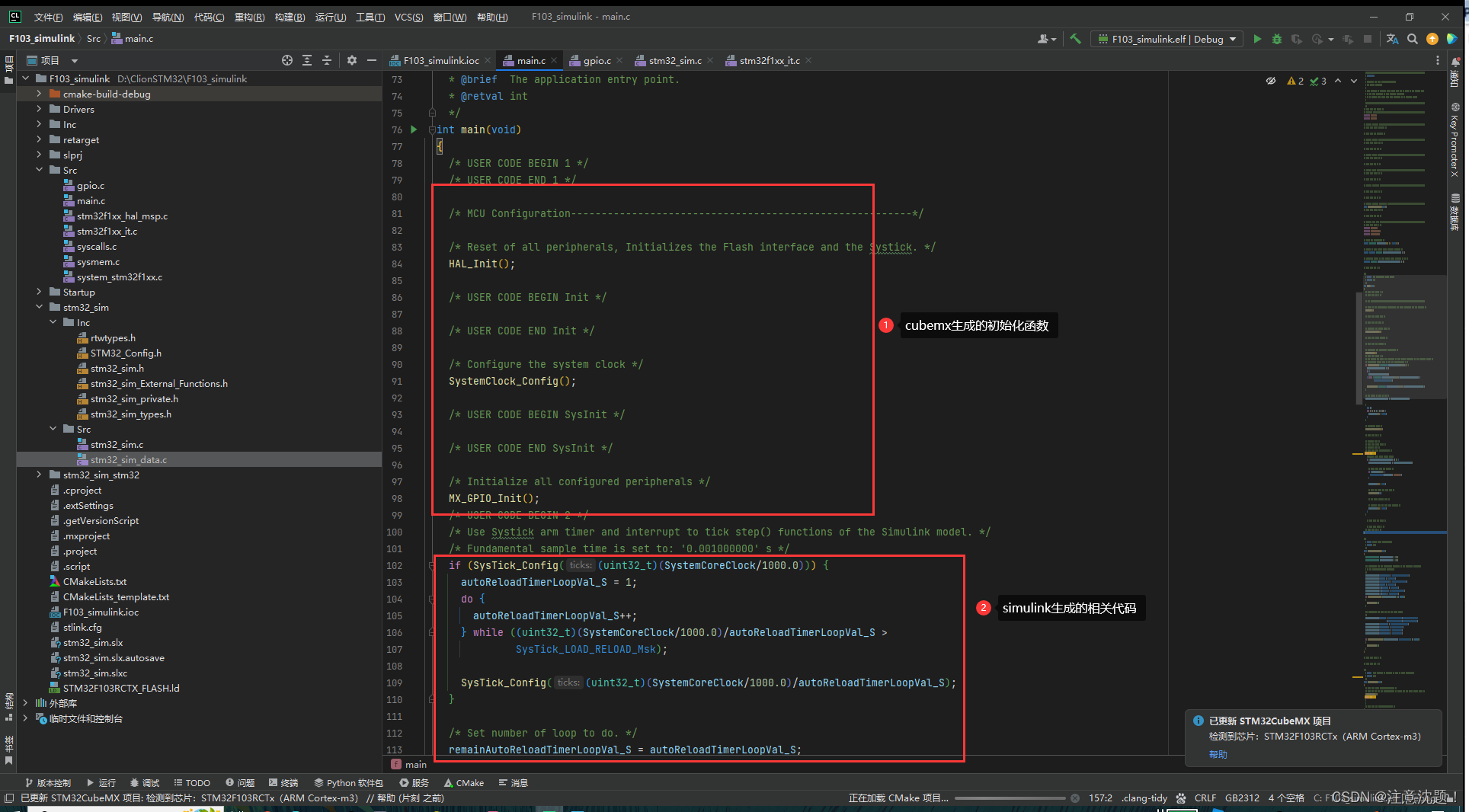Open Code With Me user dropdown
This screenshot has width=1469, height=812.
(x=1047, y=39)
